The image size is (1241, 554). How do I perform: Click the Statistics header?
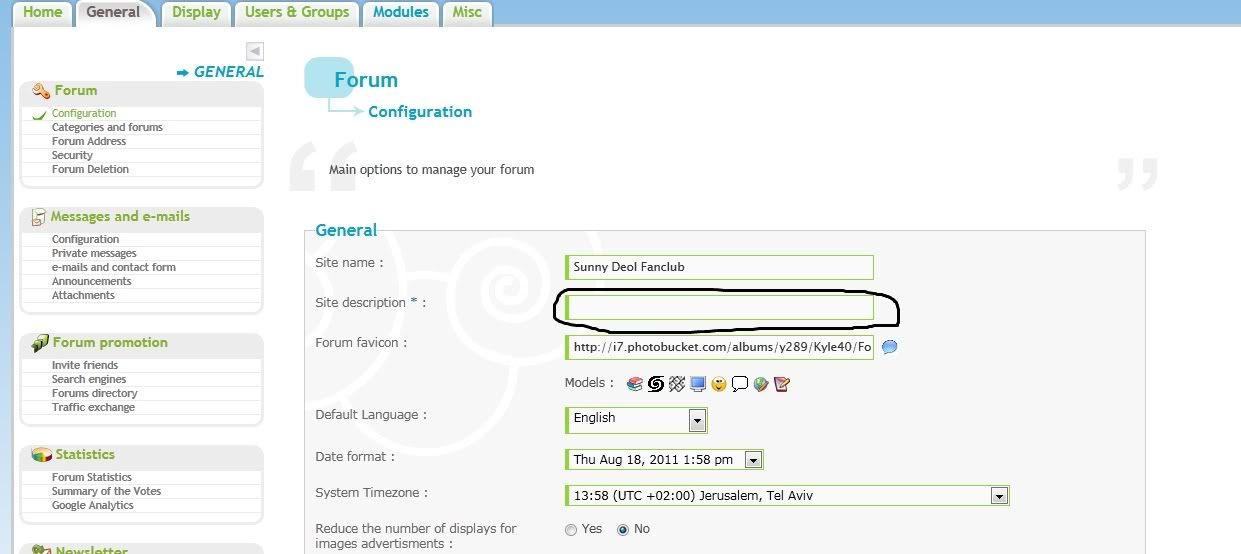pos(85,455)
